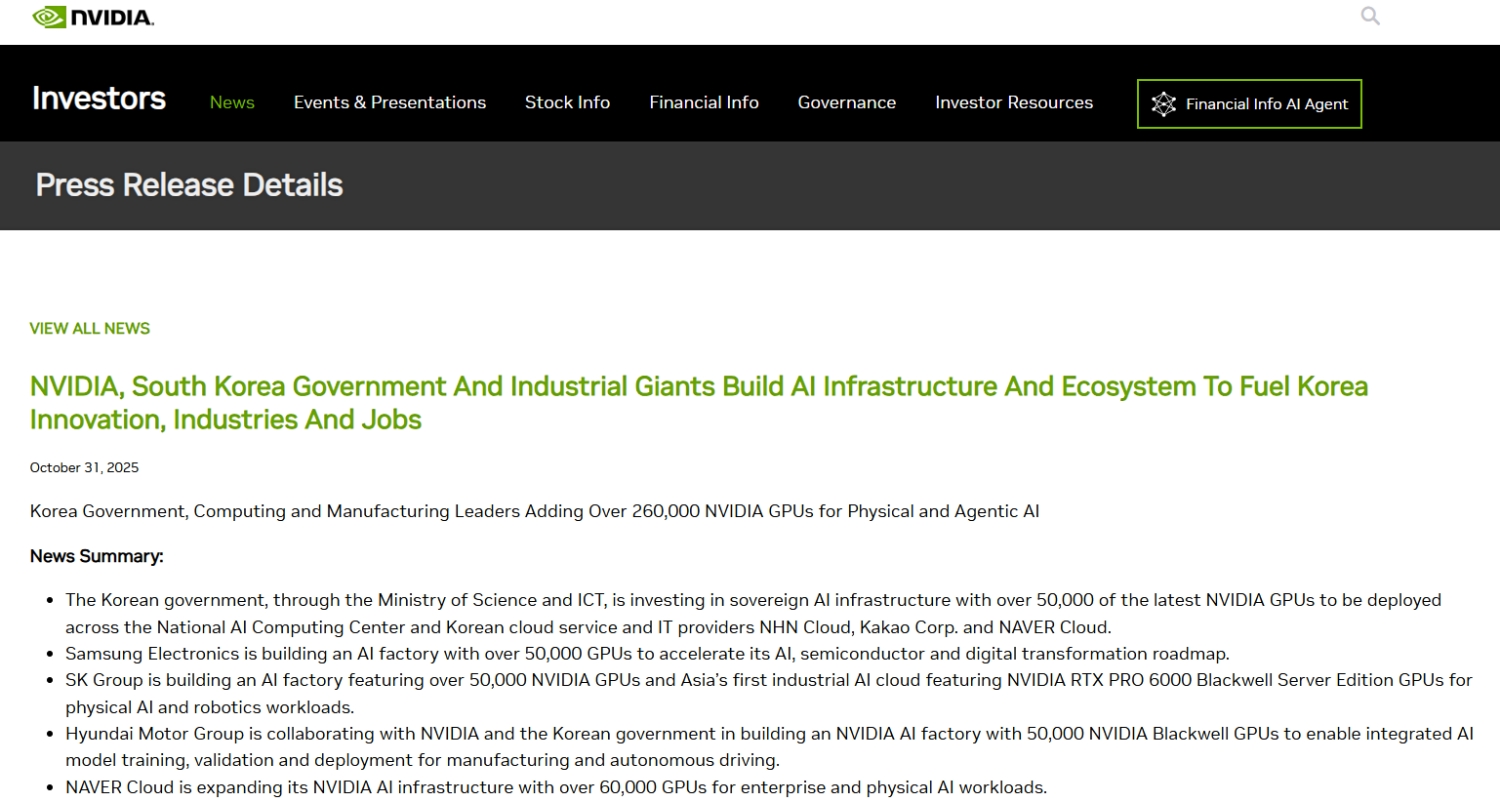Click the Samsung Electronics bullet point
This screenshot has height=802, width=1500.
[x=646, y=654]
